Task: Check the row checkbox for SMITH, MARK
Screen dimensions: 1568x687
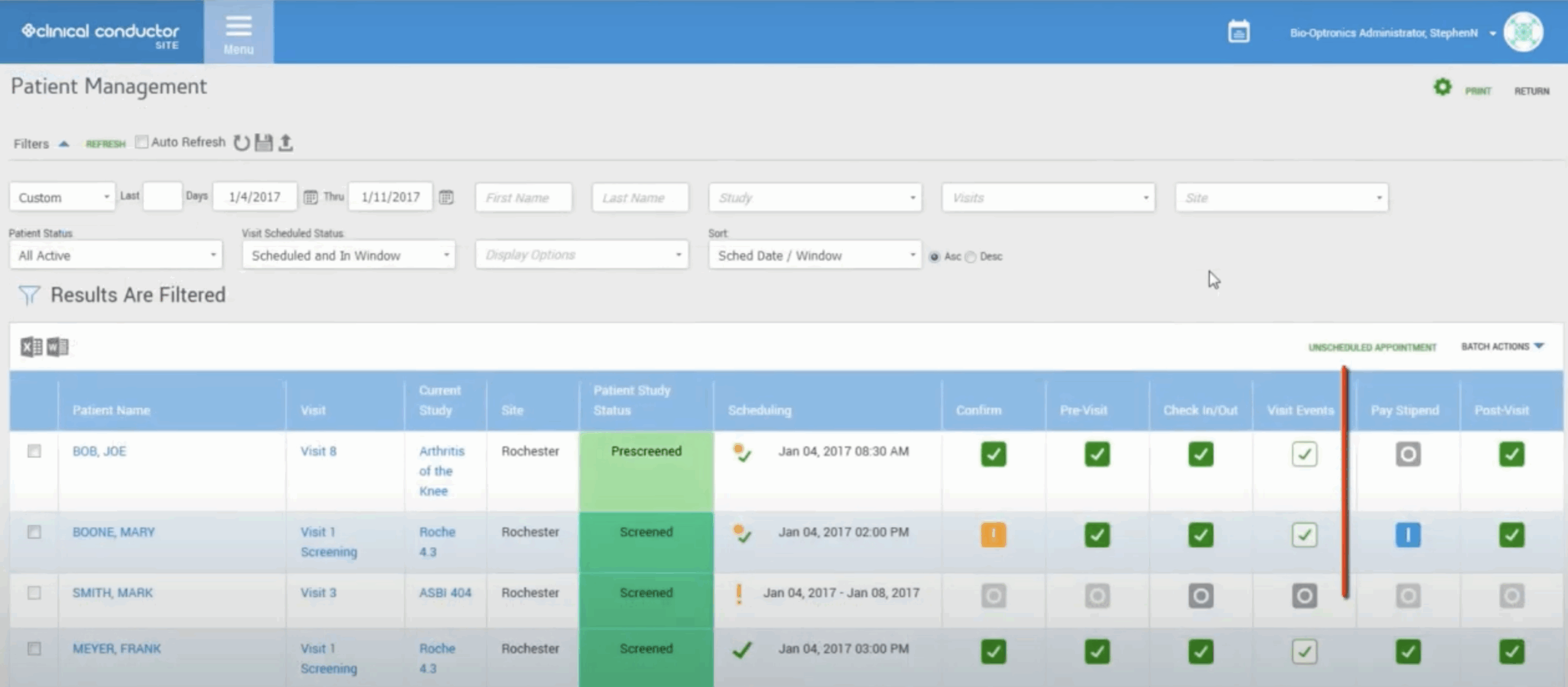Action: tap(34, 593)
